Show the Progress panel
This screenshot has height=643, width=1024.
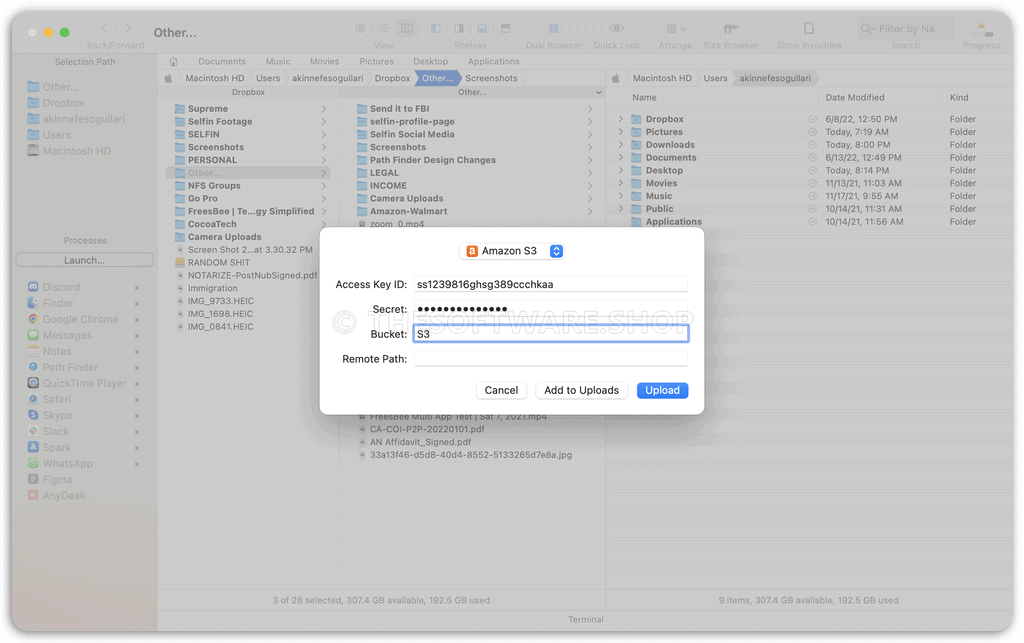[x=981, y=30]
